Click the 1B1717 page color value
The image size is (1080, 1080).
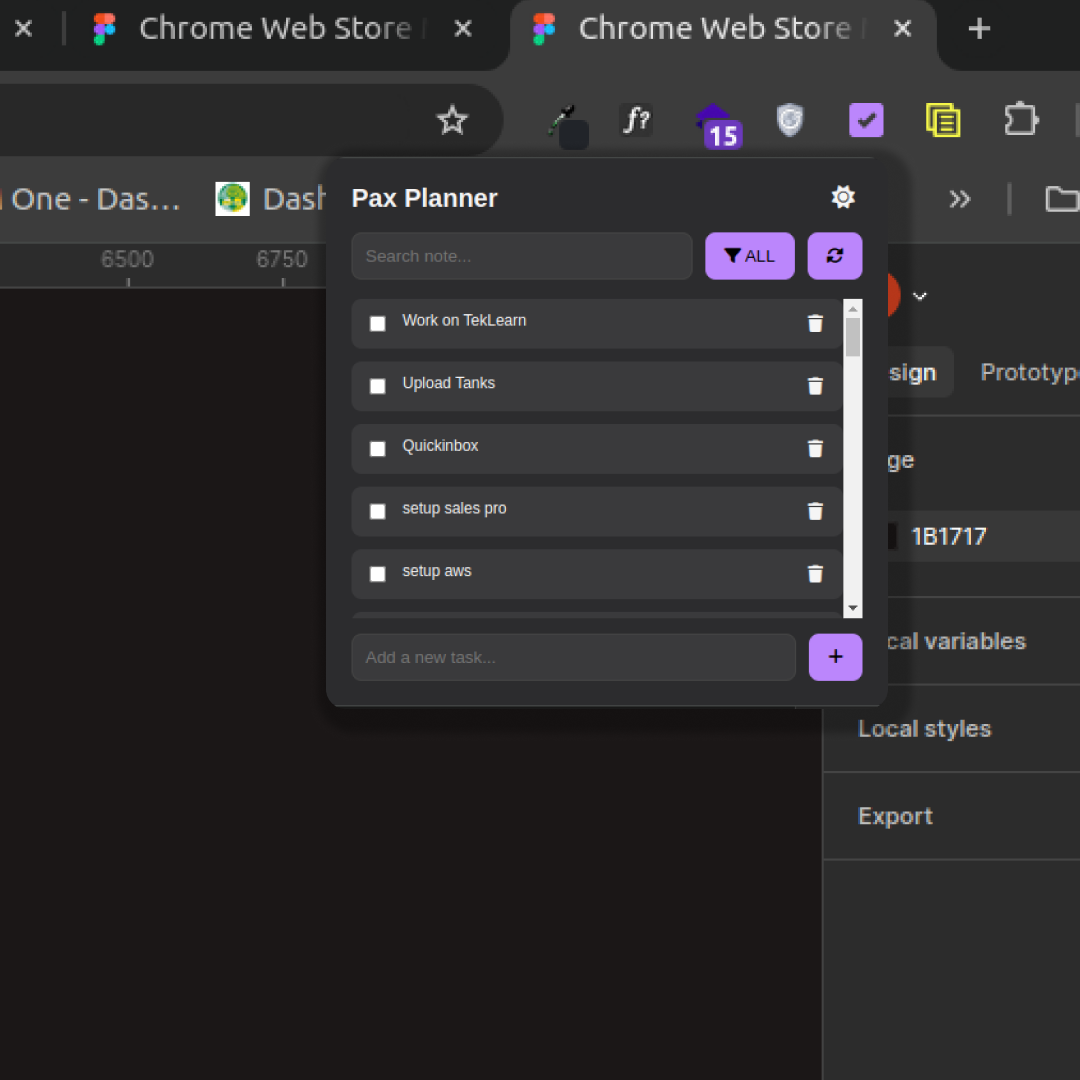949,537
